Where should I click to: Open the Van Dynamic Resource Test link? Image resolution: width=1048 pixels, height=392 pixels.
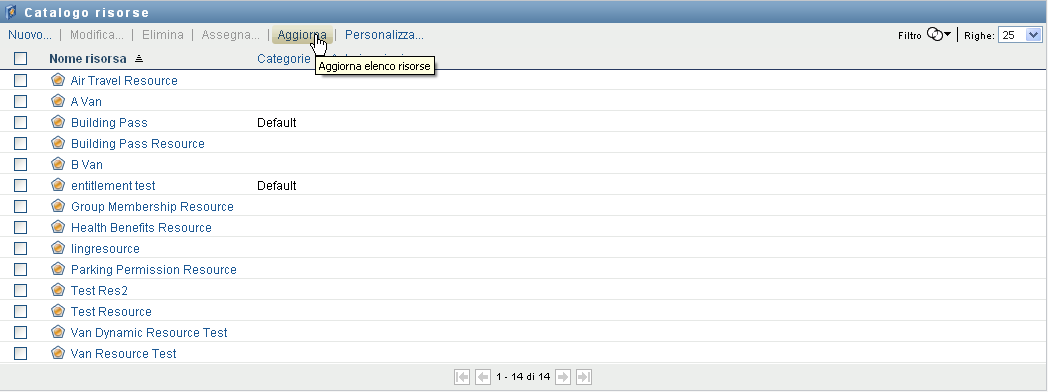click(149, 332)
